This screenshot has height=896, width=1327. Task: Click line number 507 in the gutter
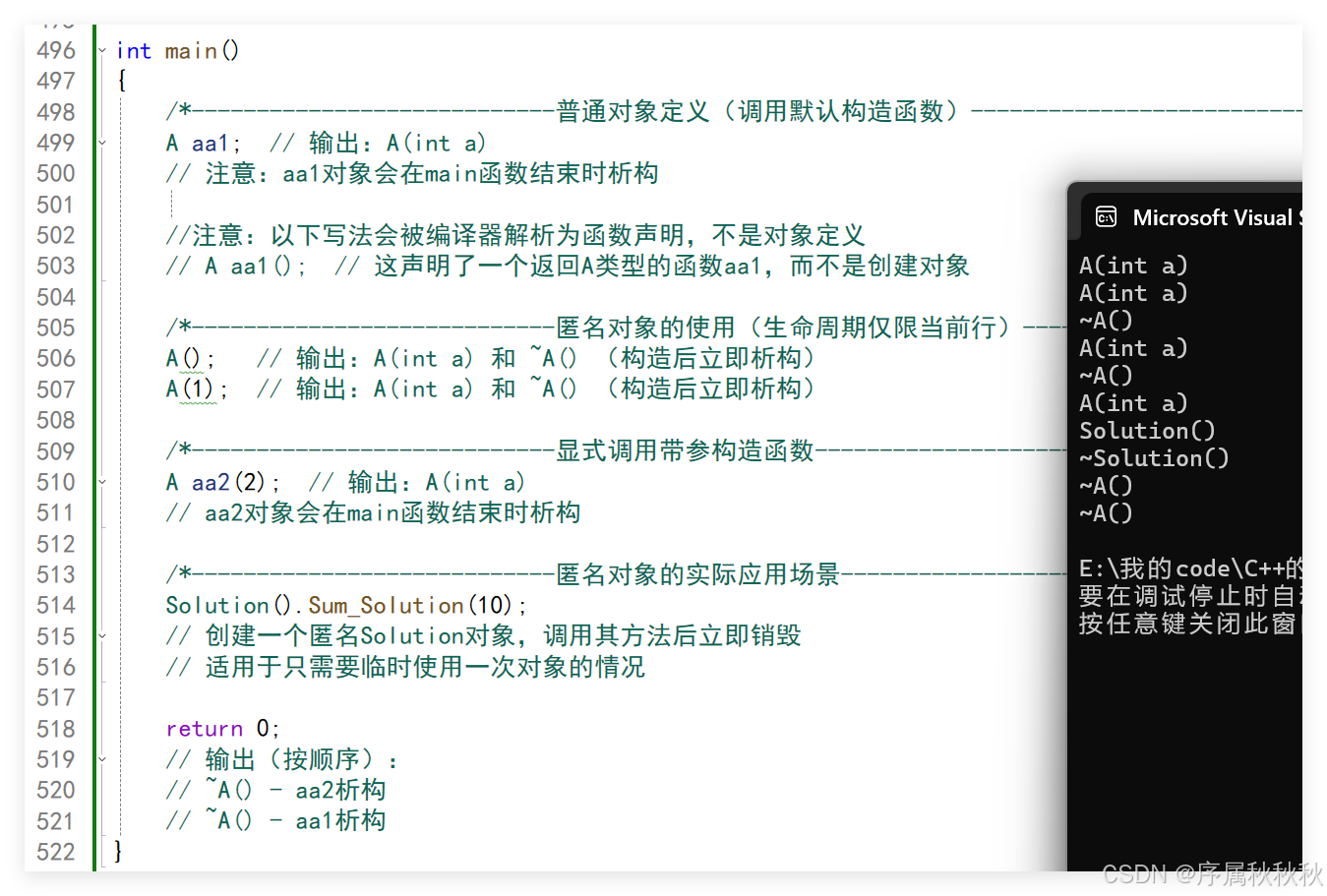(x=56, y=389)
